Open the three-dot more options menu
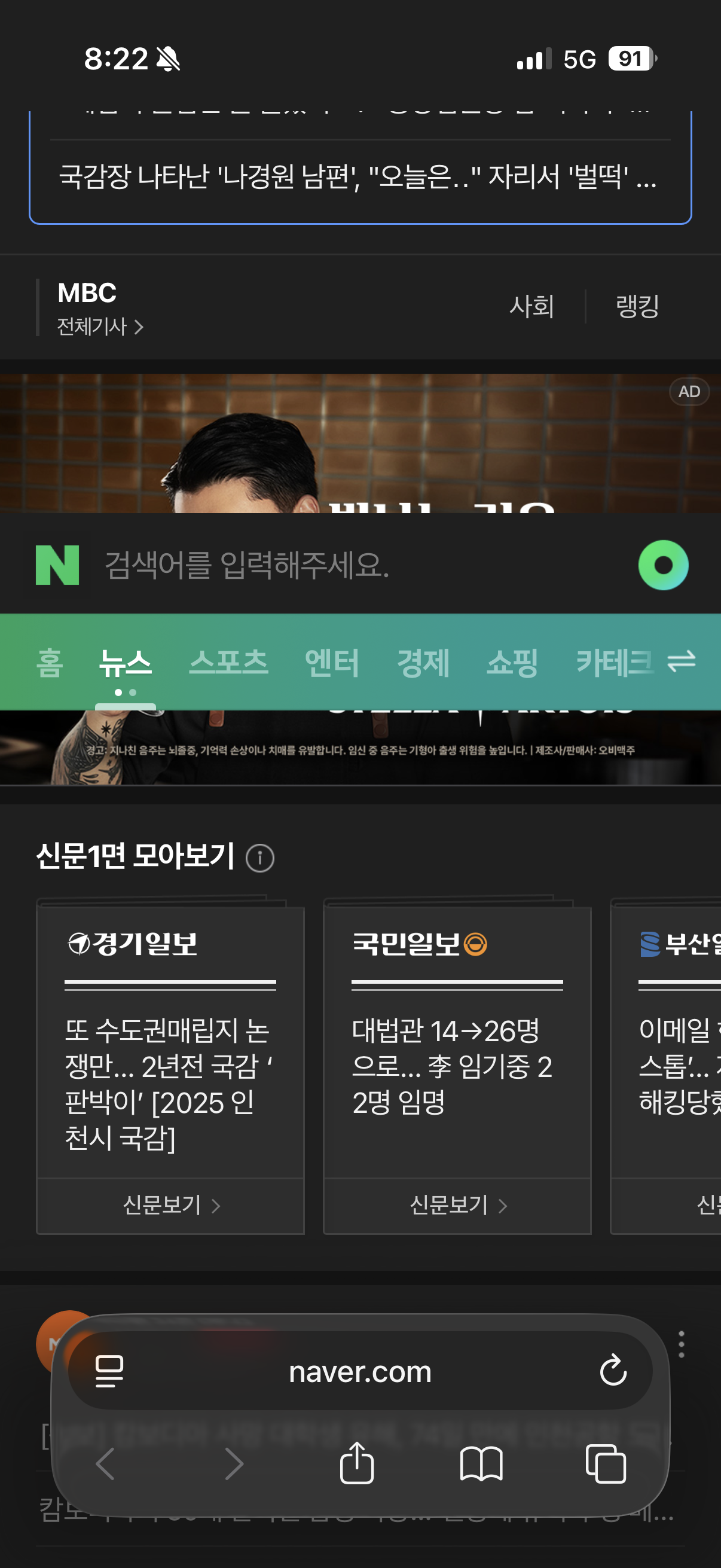This screenshot has height=1568, width=721. (682, 1344)
